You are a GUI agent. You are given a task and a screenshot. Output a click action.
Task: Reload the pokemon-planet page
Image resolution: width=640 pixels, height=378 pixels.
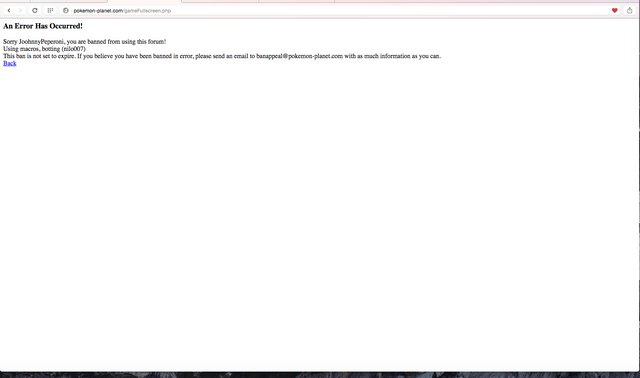click(x=35, y=11)
